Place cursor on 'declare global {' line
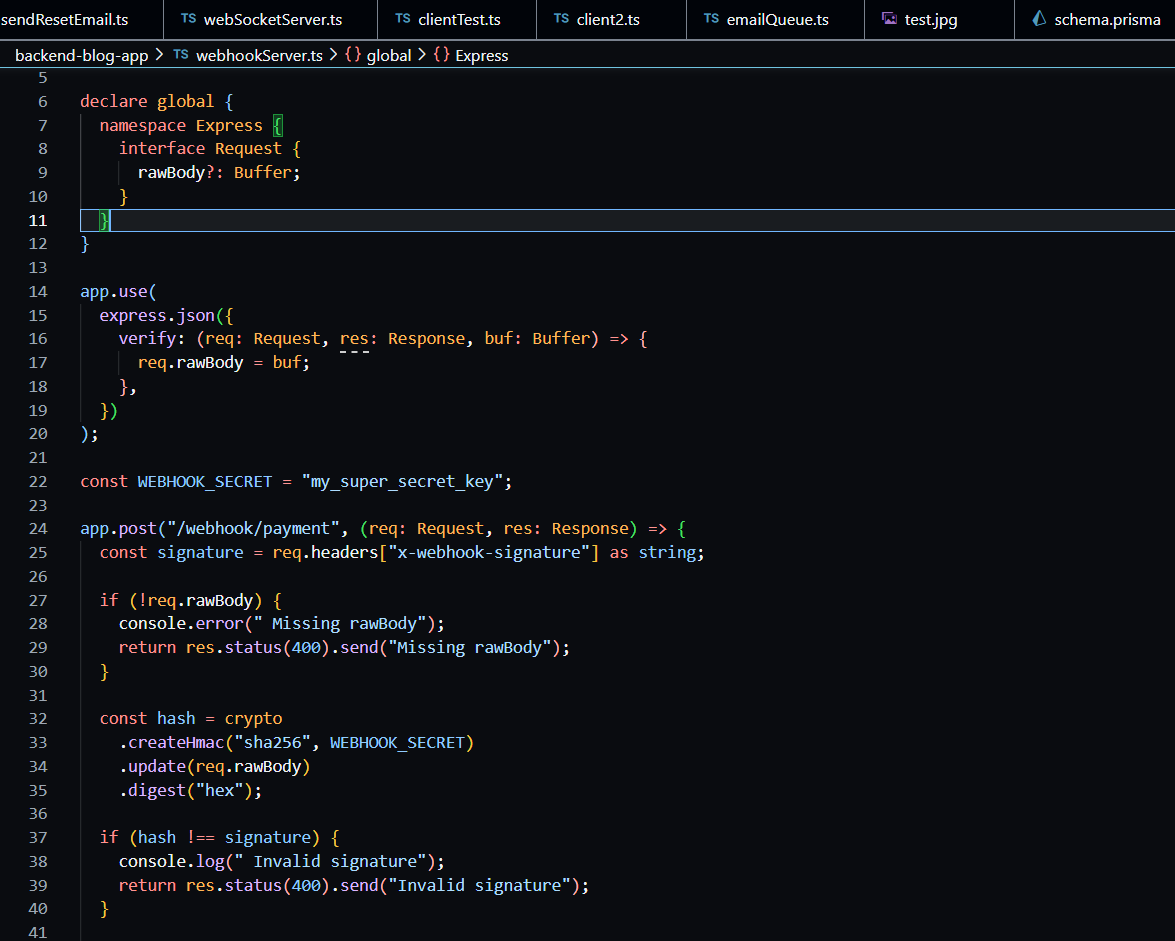 point(157,101)
